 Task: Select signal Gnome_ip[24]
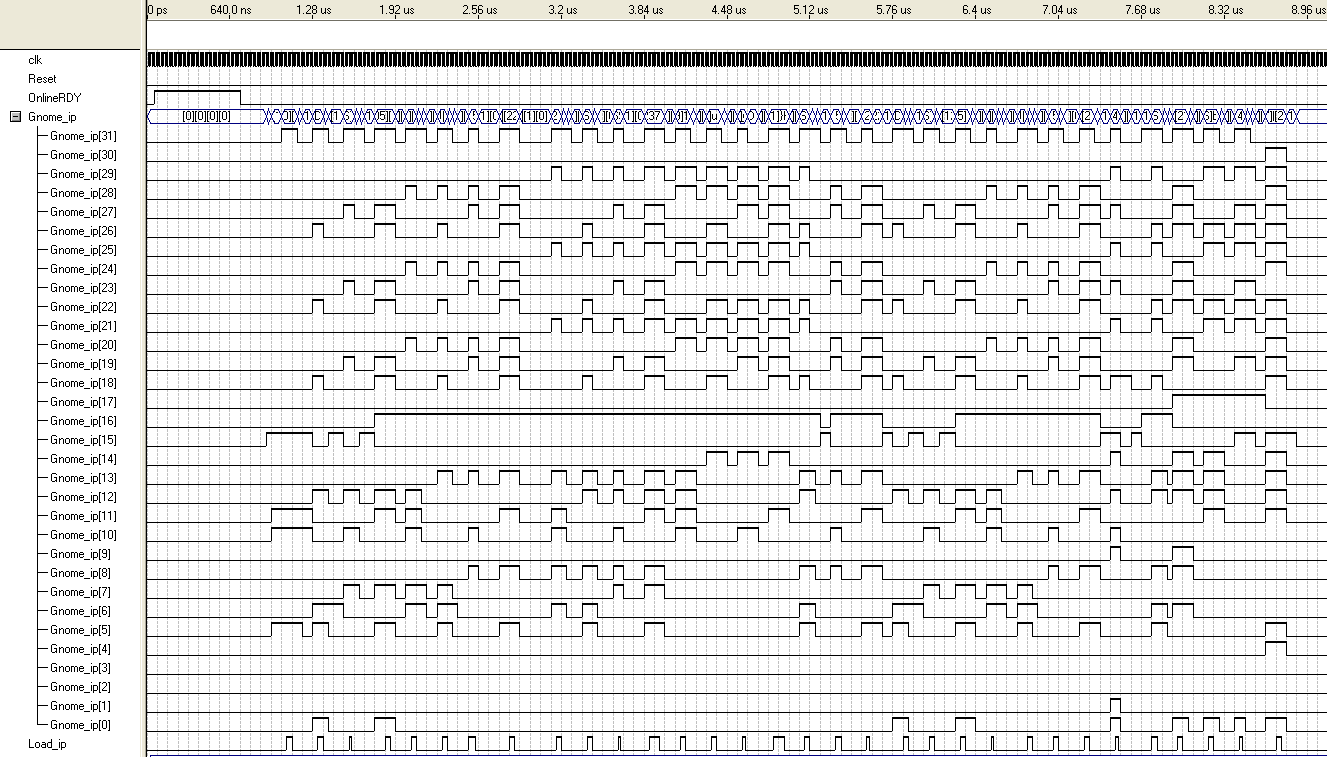[x=83, y=269]
